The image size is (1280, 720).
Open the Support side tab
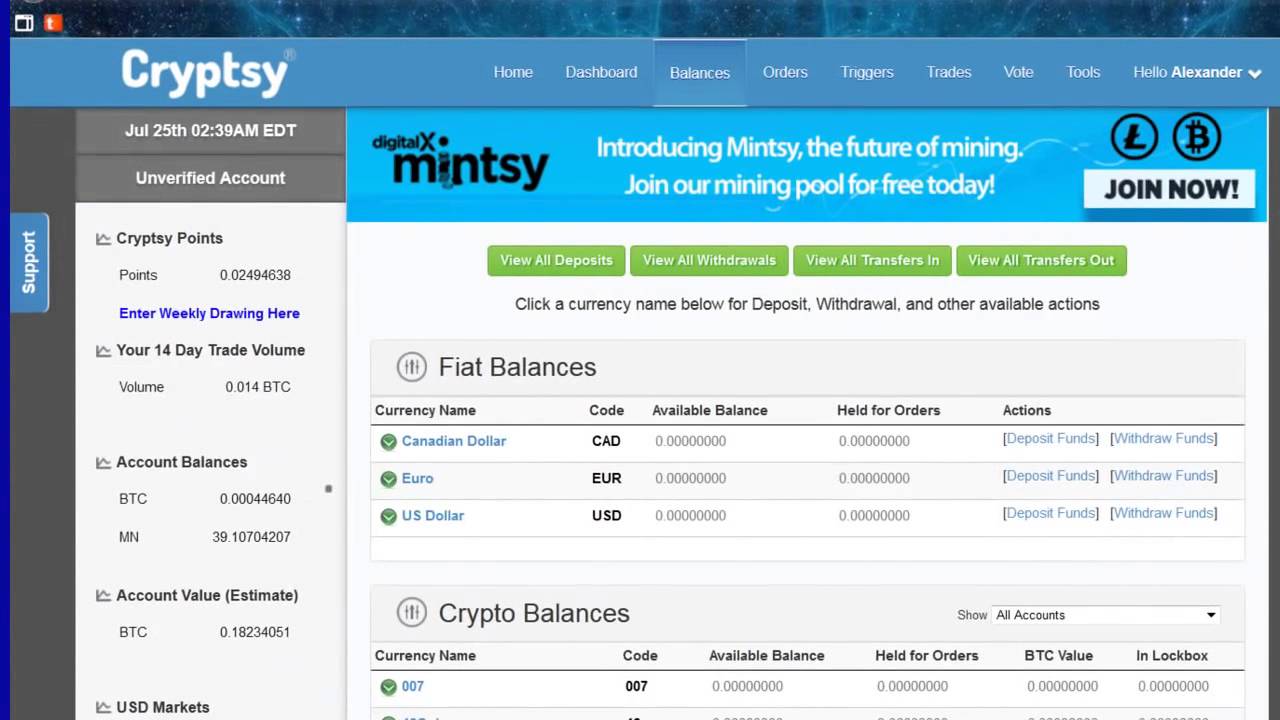(29, 262)
